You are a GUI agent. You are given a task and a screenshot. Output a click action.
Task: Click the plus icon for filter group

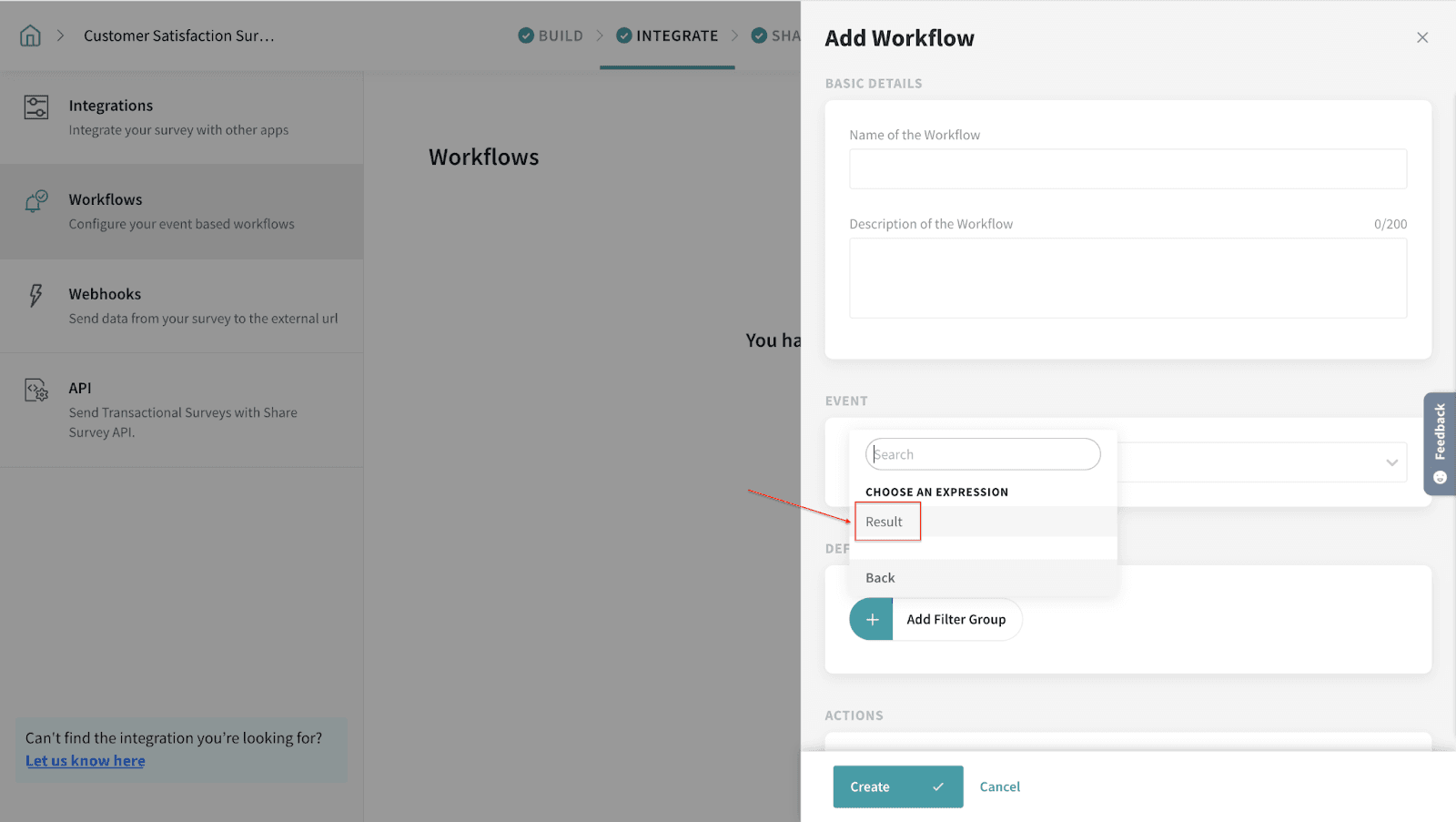[x=872, y=619]
